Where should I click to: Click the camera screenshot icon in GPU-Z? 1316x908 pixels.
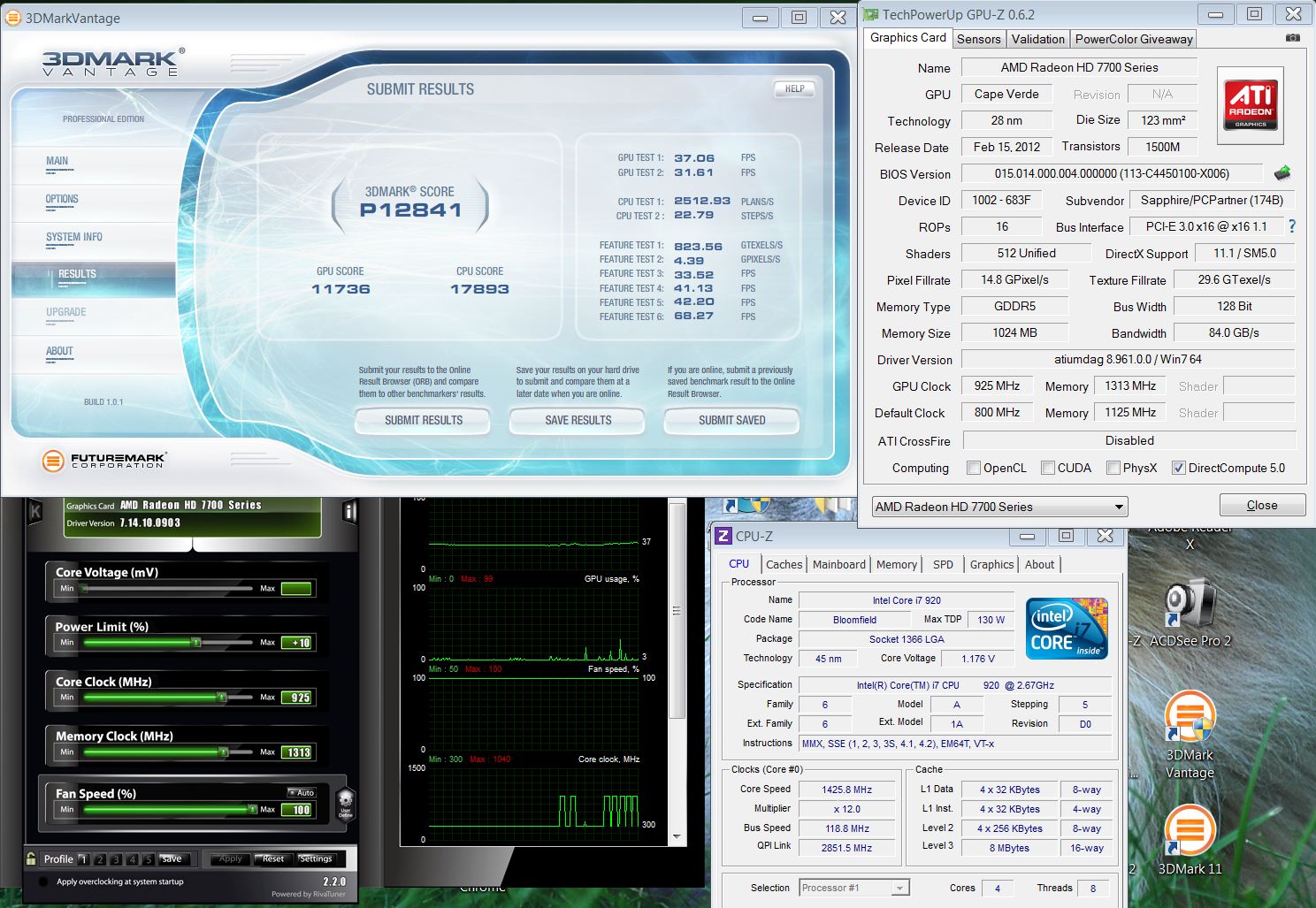[1292, 38]
